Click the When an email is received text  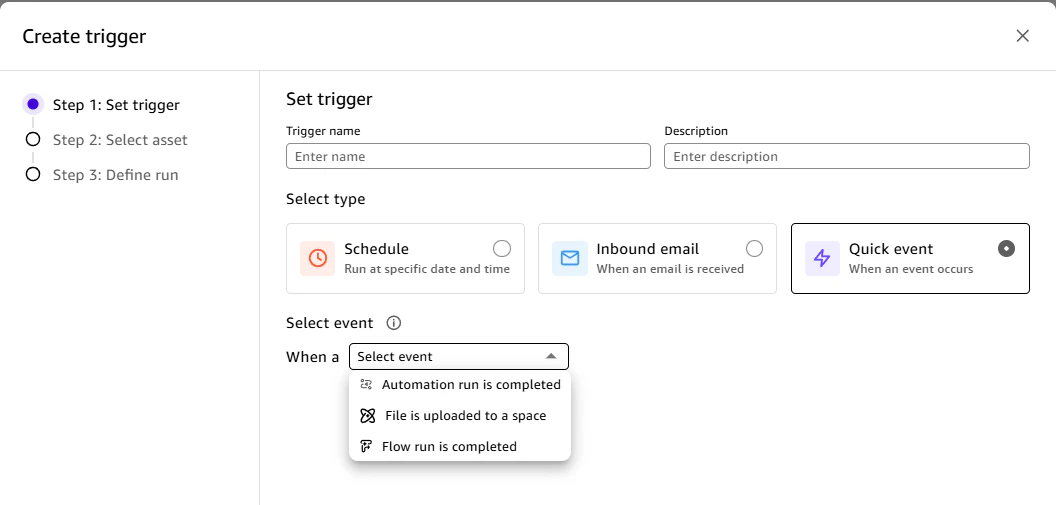coord(670,269)
